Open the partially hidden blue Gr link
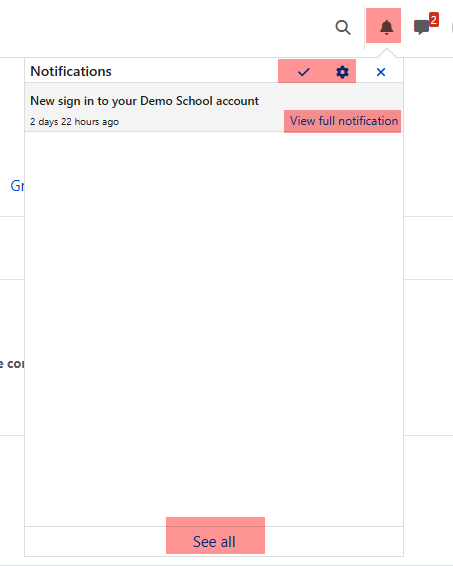 pyautogui.click(x=17, y=186)
